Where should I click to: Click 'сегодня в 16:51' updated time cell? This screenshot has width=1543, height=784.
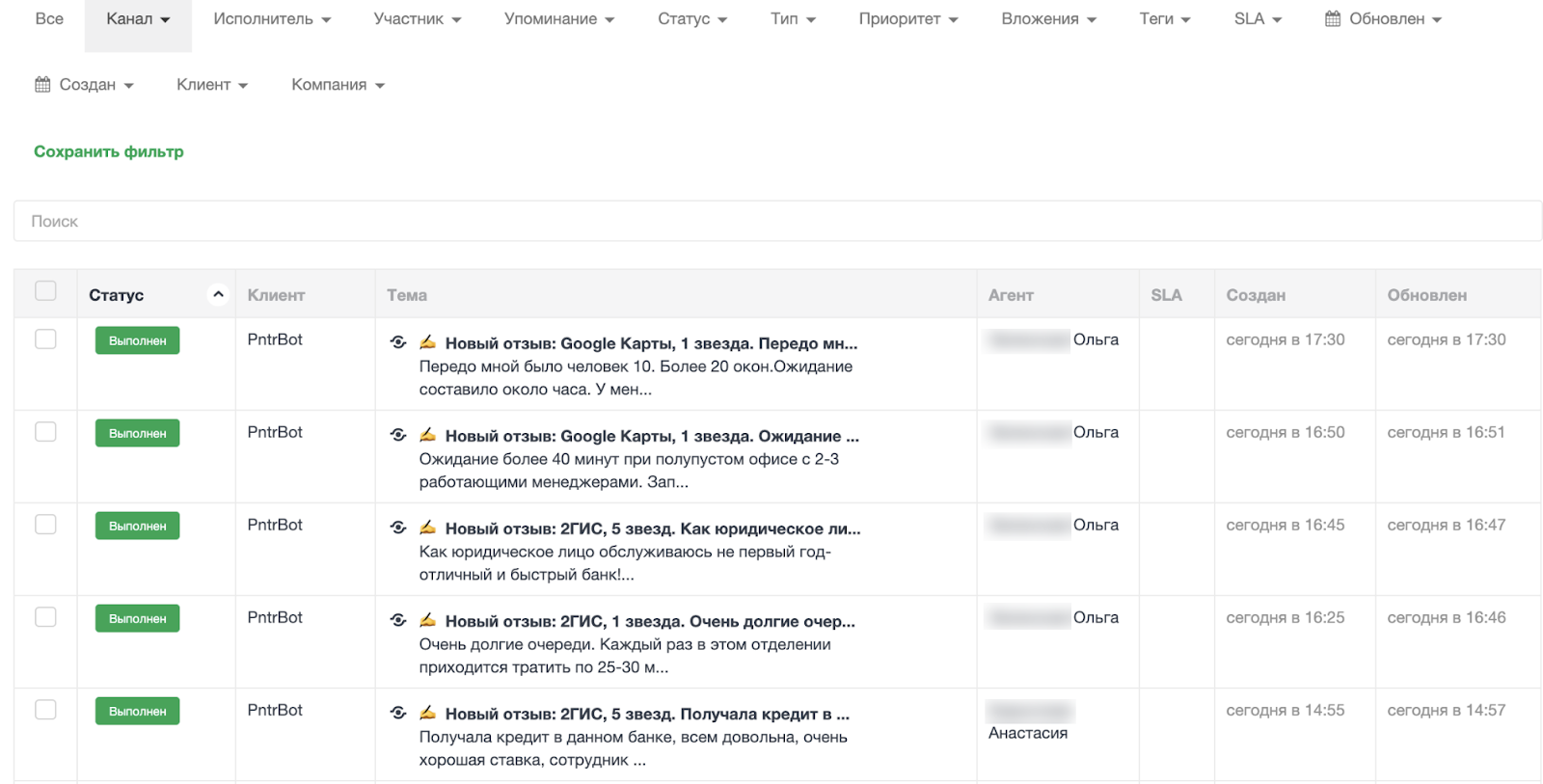click(x=1446, y=432)
